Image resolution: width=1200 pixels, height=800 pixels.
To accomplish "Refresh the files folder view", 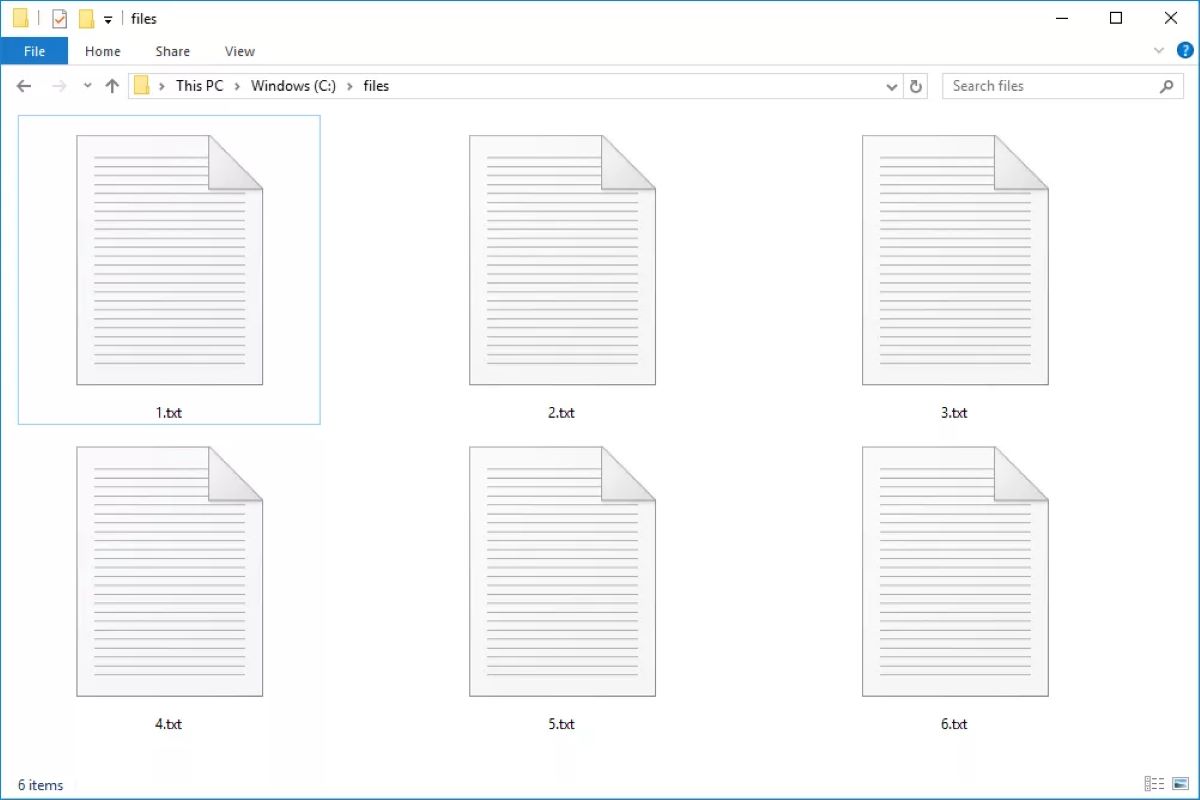I will [916, 86].
